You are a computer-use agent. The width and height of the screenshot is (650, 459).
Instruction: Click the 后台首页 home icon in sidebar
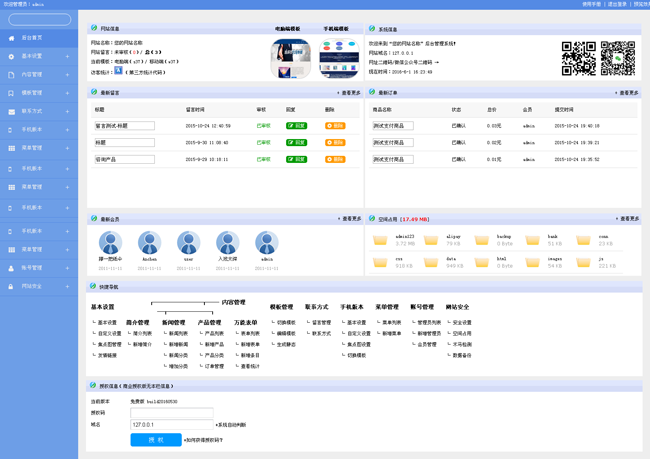(x=12, y=38)
